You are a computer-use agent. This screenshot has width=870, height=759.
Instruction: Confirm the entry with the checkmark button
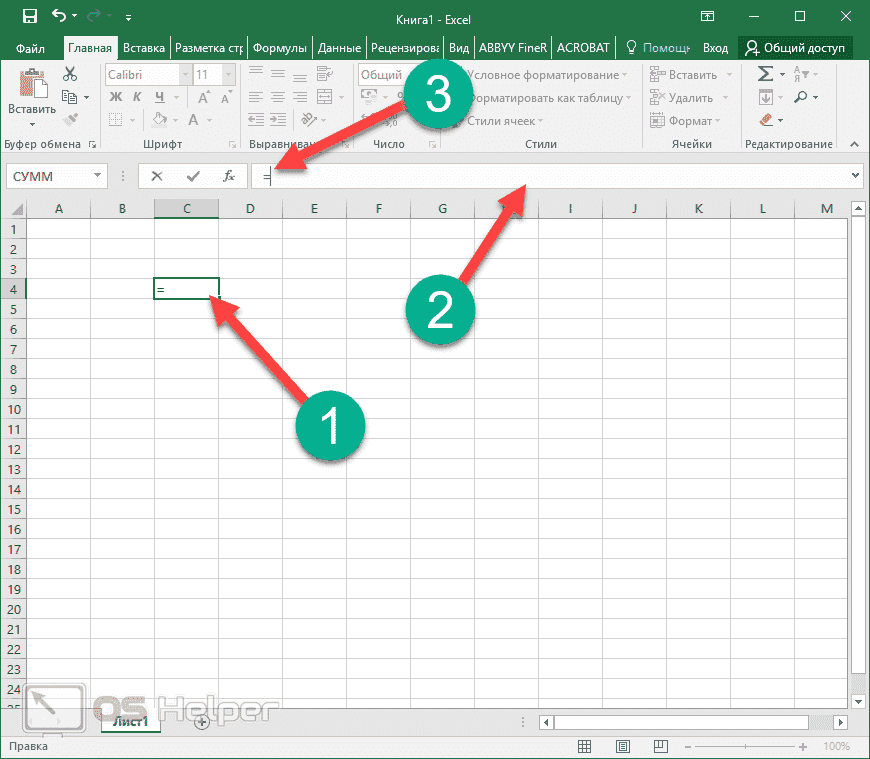pyautogui.click(x=192, y=176)
